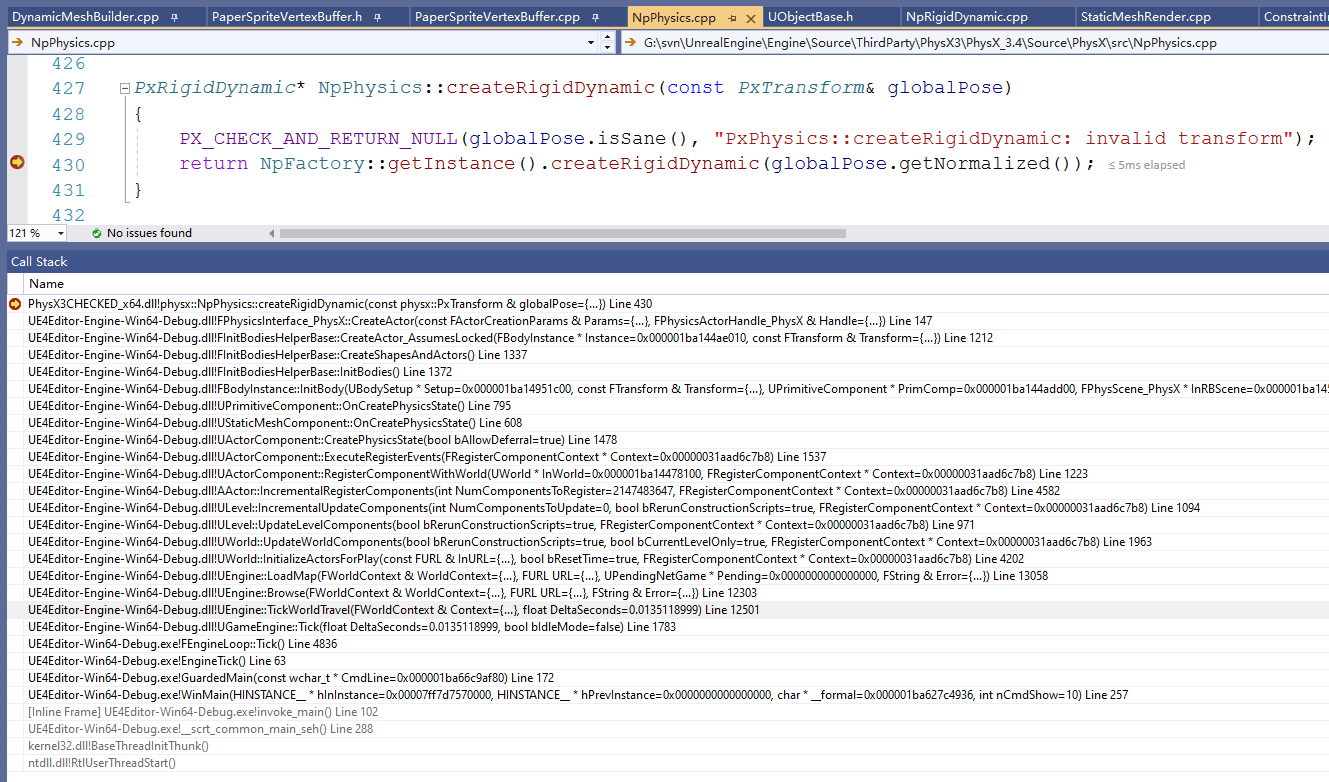
Task: Click the breakpoint marker on line 430
Action: coord(16,163)
